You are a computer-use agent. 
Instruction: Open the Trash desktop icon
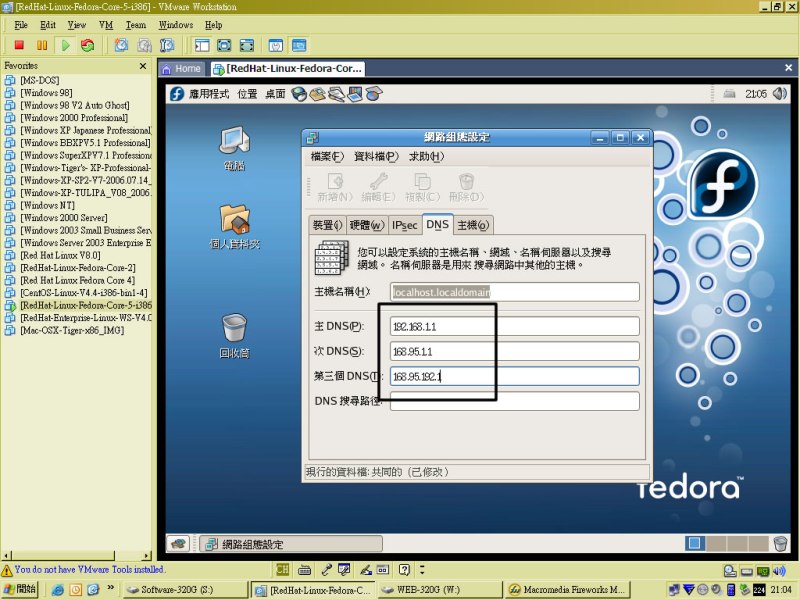[234, 336]
